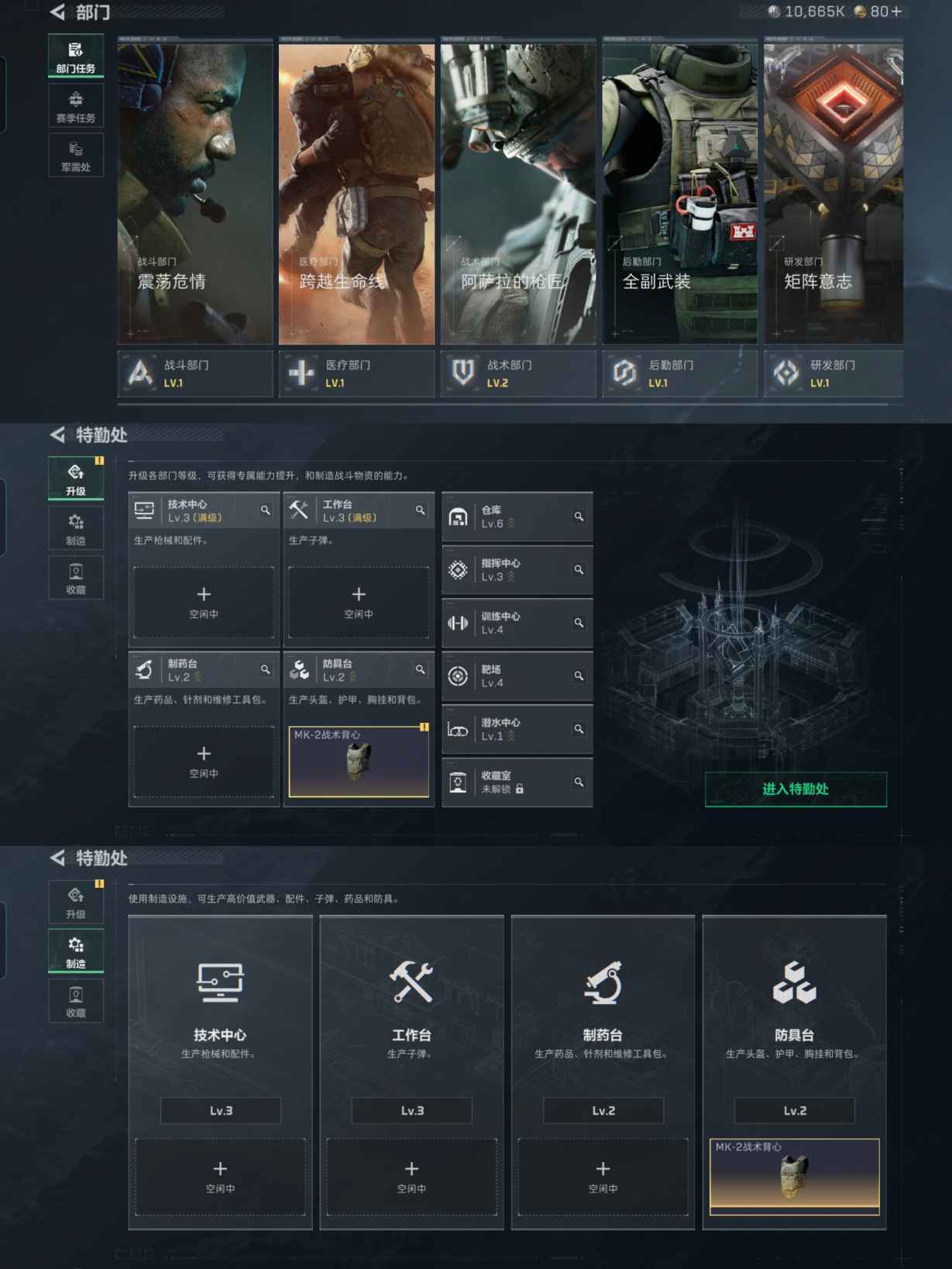
Task: Open the 潜水中心 facility diving mask icon
Action: (458, 730)
